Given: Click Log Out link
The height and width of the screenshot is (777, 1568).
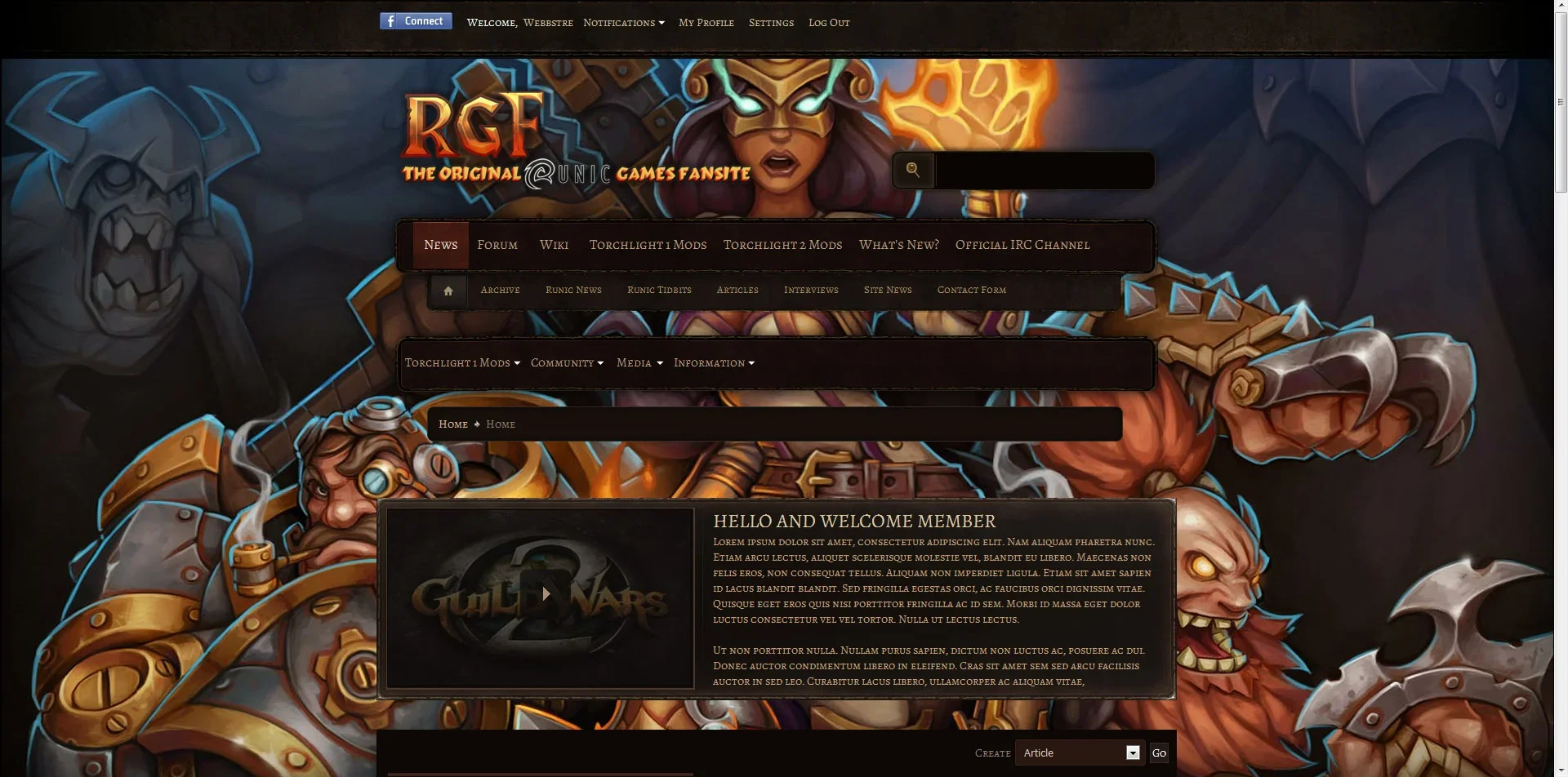Looking at the screenshot, I should point(829,23).
